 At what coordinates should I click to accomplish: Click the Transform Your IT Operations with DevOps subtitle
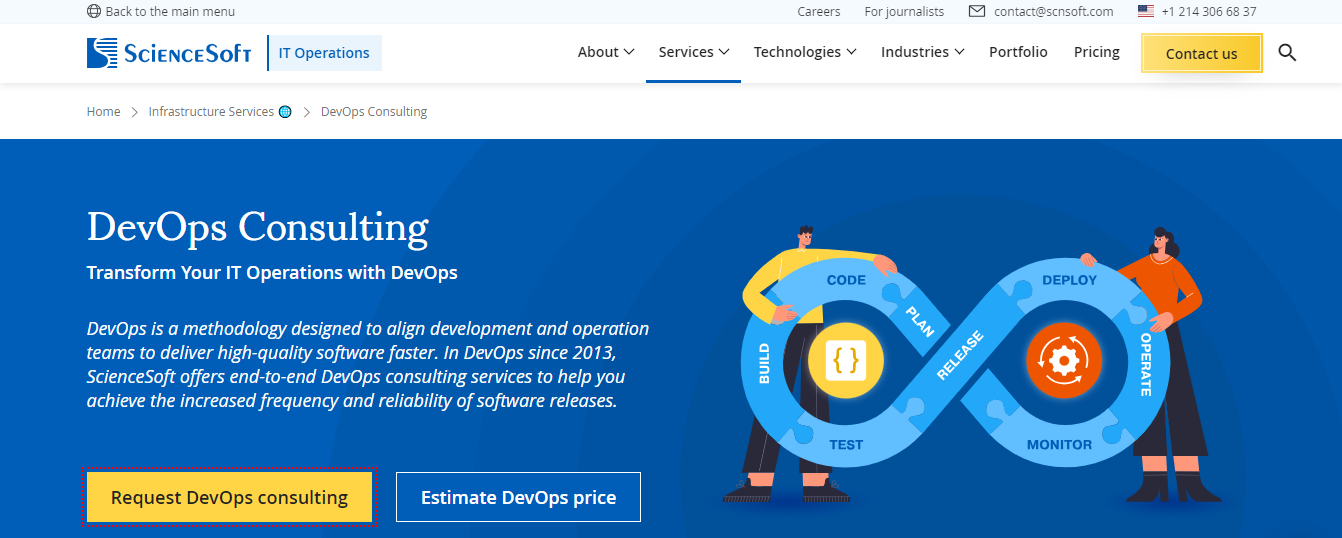tap(272, 272)
